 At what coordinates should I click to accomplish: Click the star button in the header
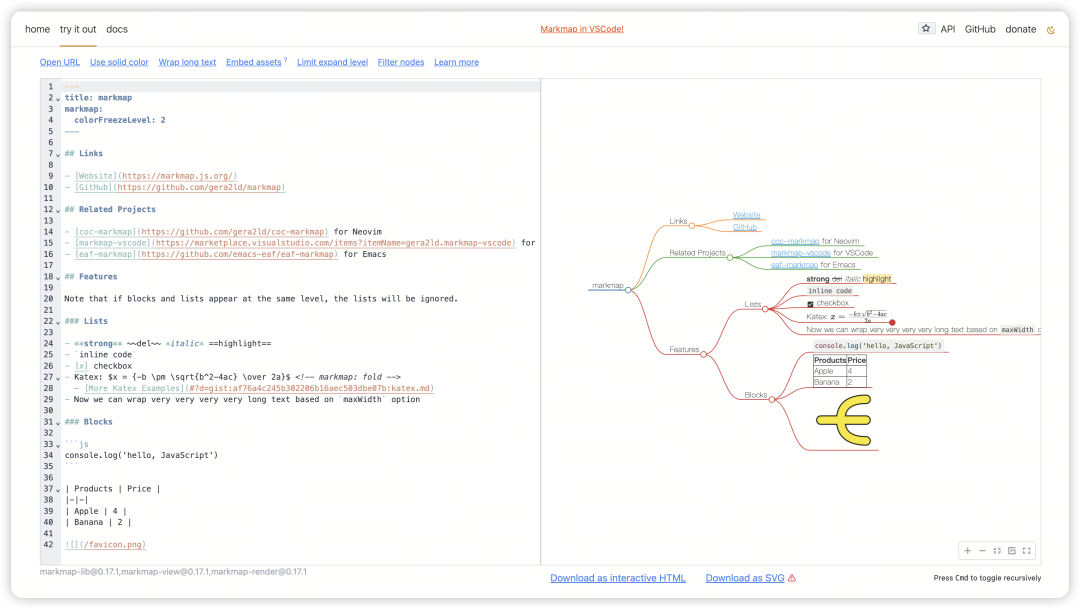point(926,29)
